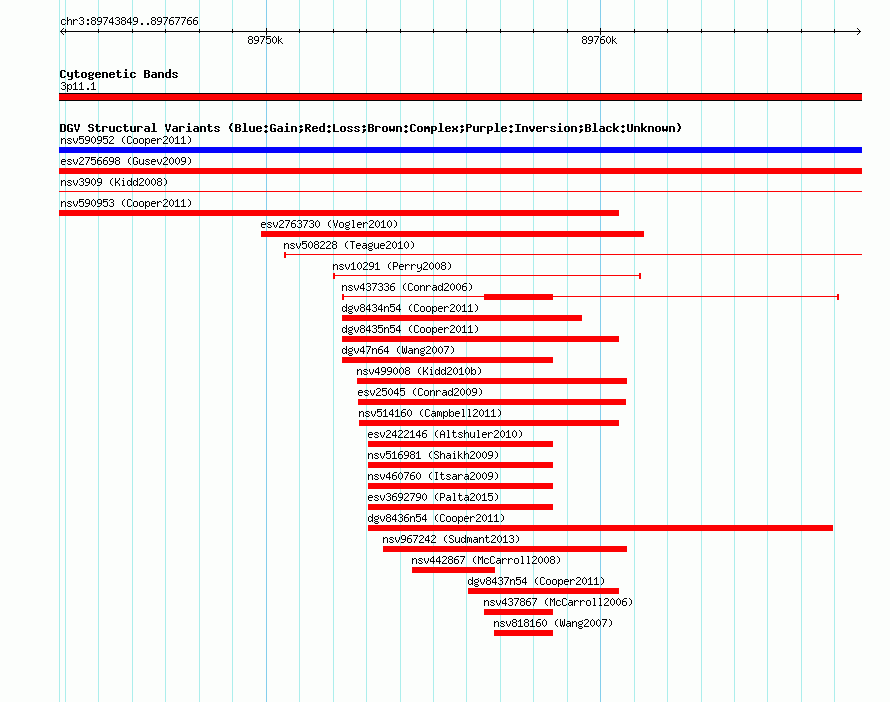
Task: Click the long red bar under dgv8436n54
Action: (601, 528)
